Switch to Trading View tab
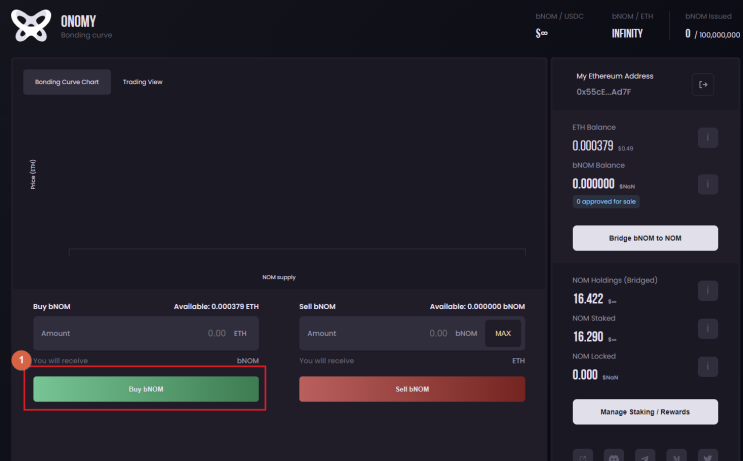Screen dimensions: 743x461 142,82
